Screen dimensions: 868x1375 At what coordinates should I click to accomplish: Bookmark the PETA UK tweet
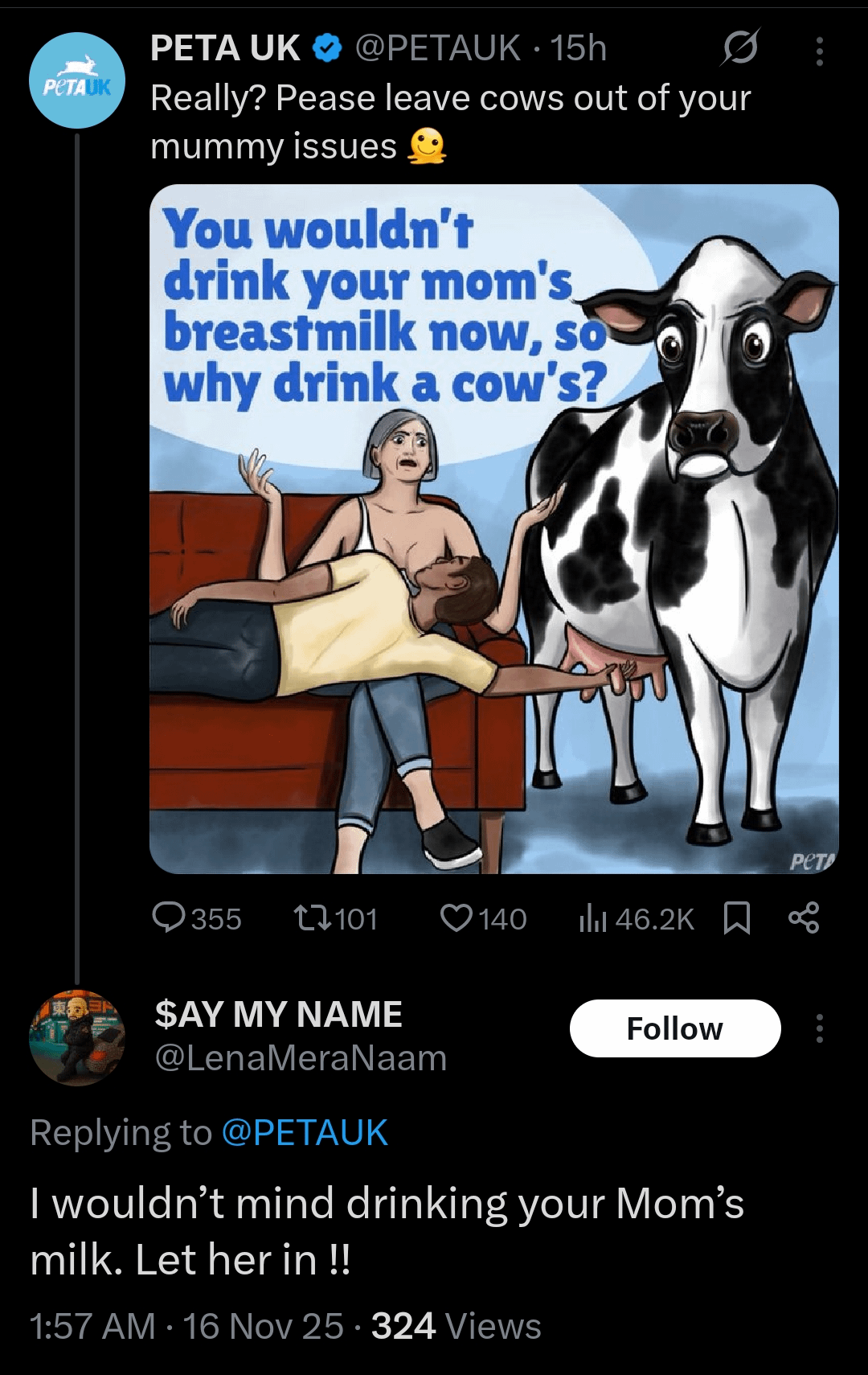tap(737, 918)
